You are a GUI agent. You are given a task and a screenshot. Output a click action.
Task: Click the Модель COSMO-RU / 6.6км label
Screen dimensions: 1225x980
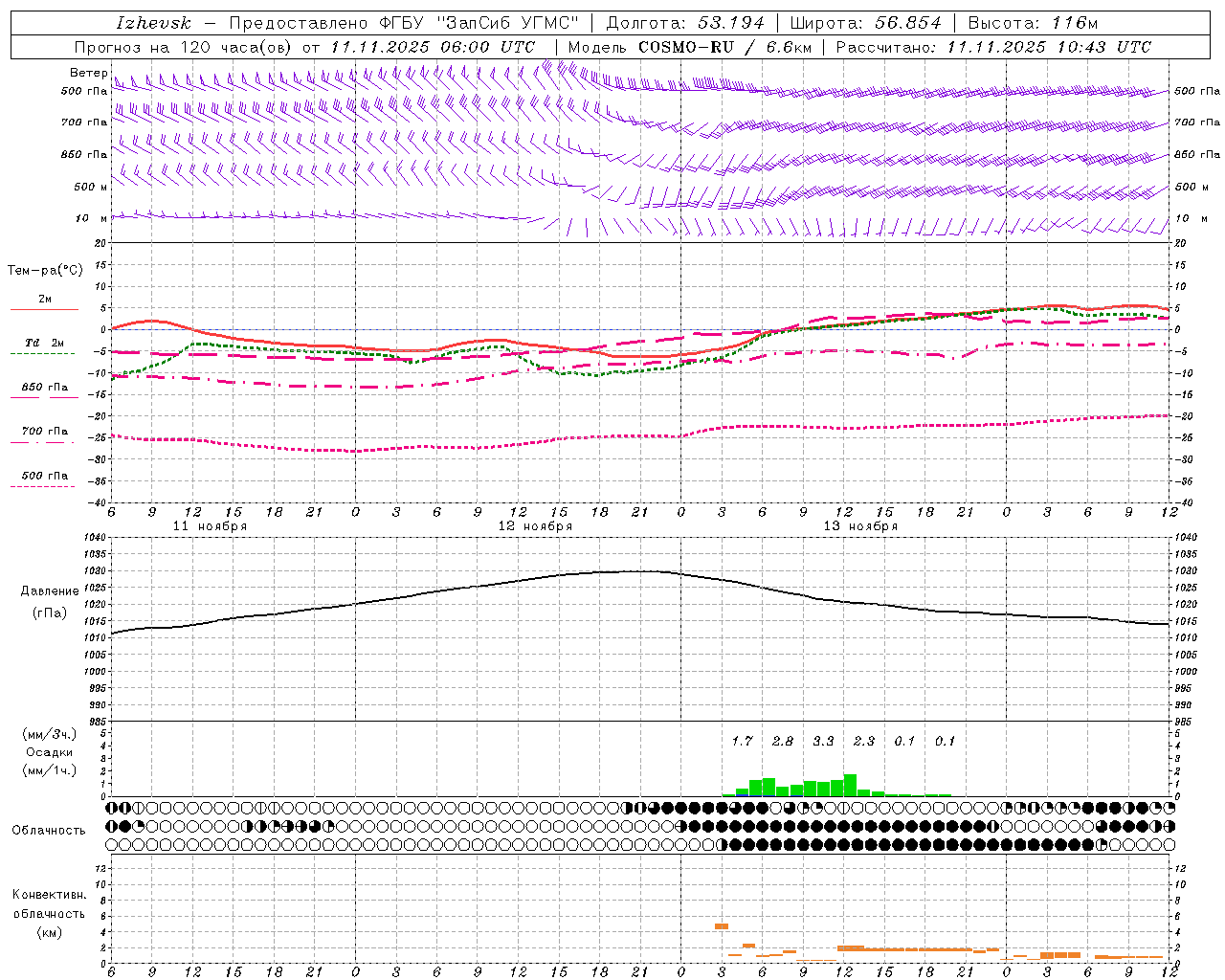click(689, 47)
